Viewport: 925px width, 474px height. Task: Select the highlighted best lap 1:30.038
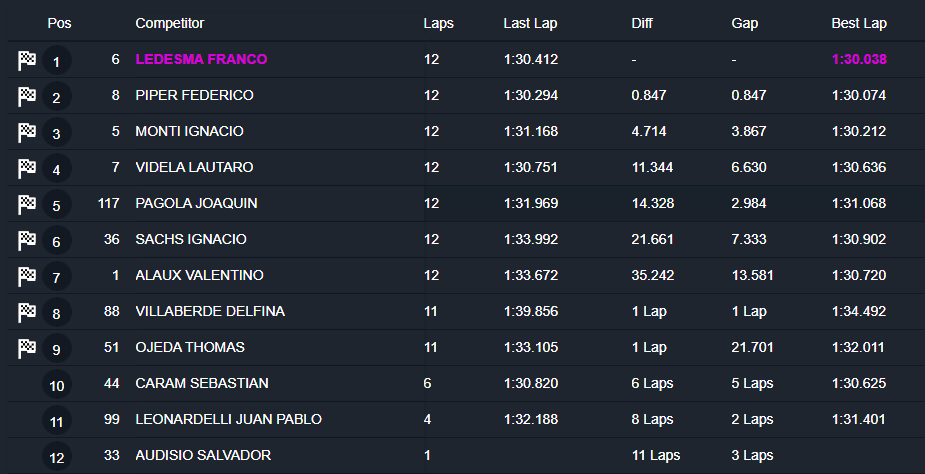pyautogui.click(x=859, y=59)
